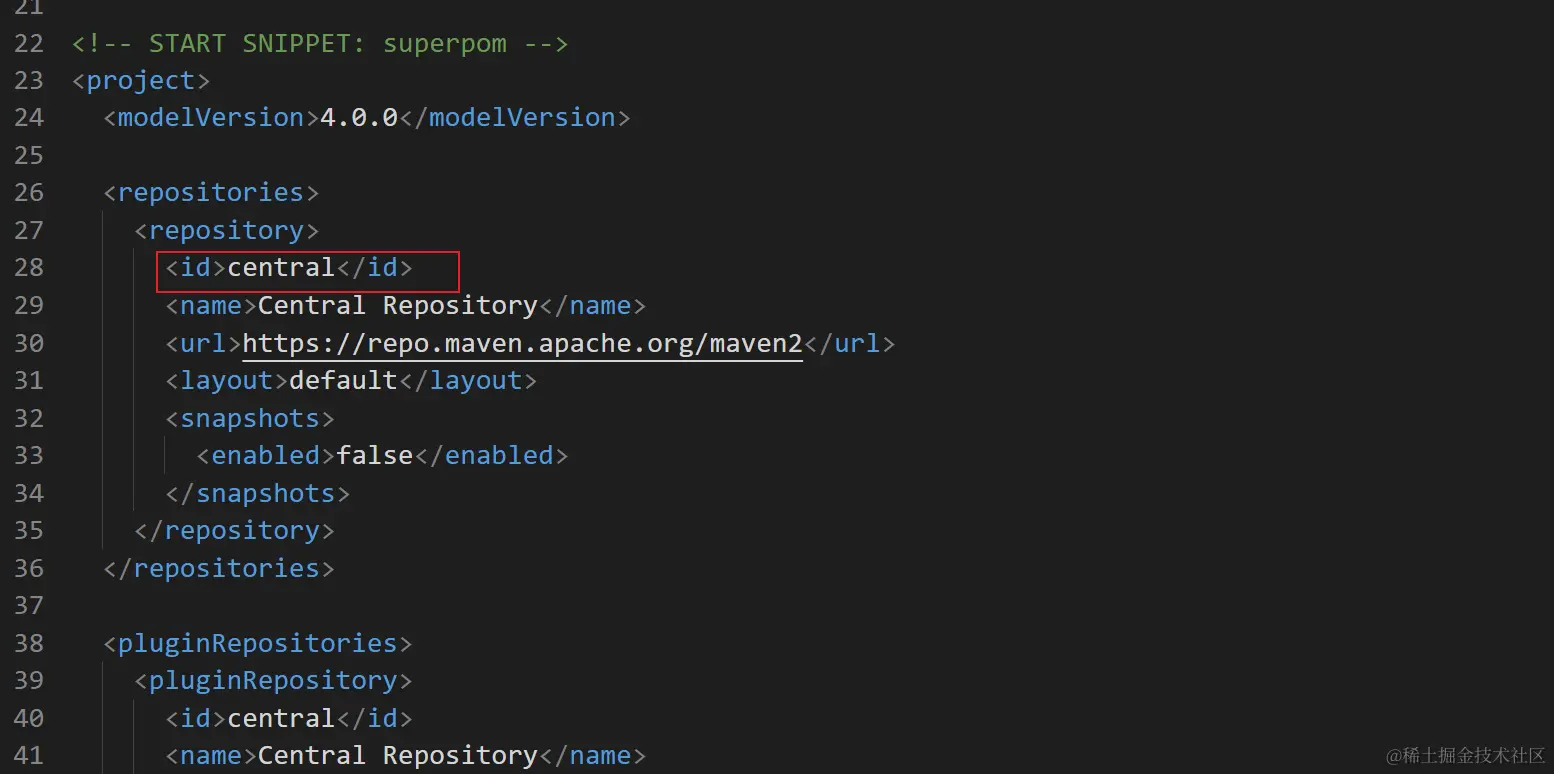
Task: Place cursor on the START SNIPPET superpom comment
Action: click(x=320, y=43)
